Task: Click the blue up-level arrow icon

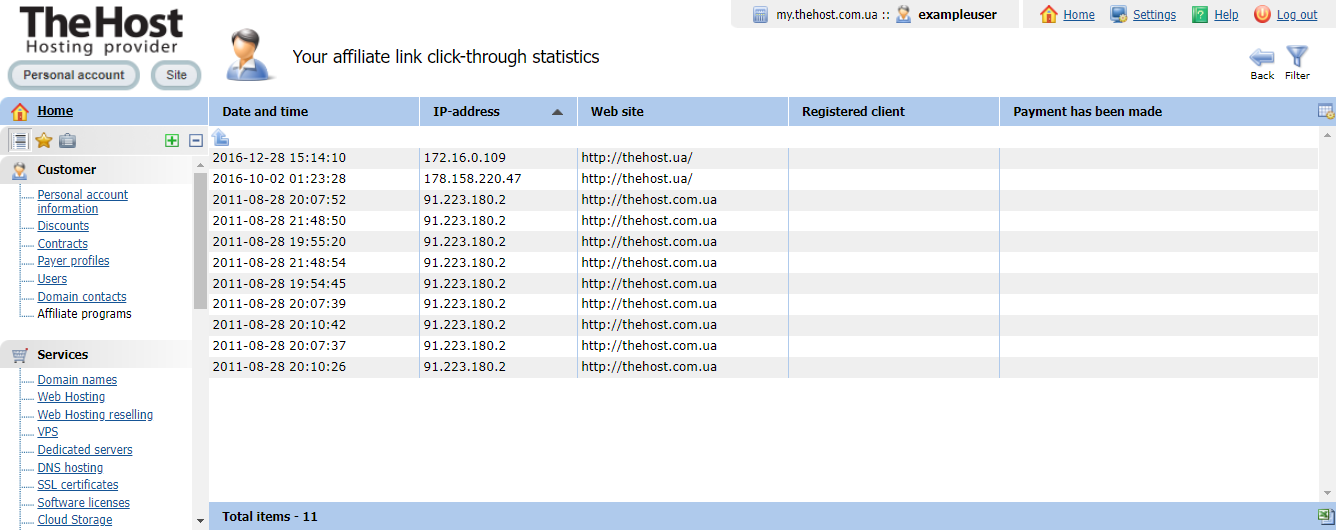Action: click(x=221, y=138)
